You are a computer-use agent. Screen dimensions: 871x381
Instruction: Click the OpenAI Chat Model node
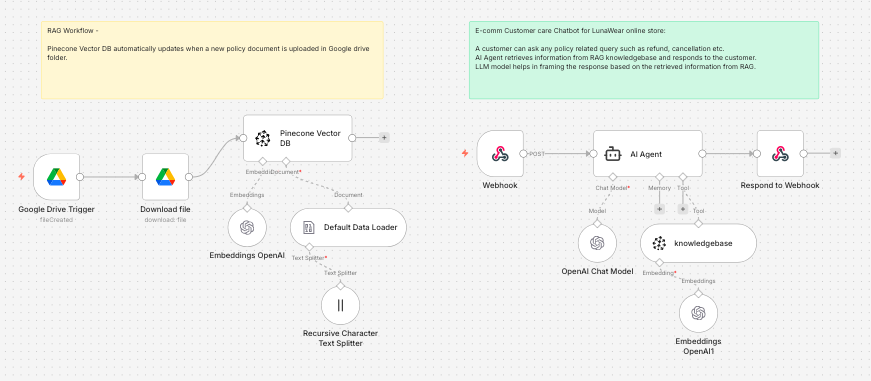coord(597,243)
